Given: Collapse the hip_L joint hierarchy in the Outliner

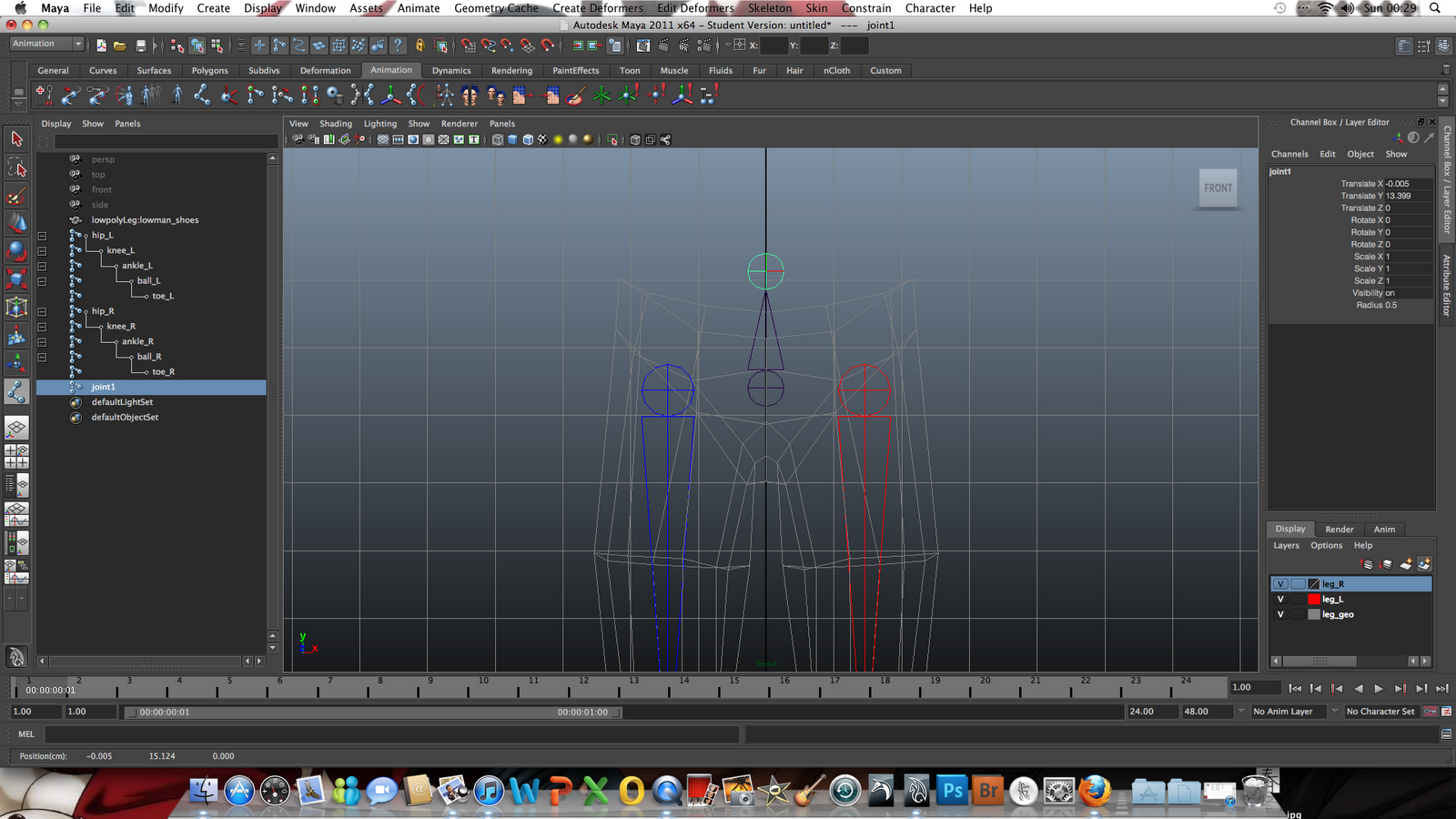Looking at the screenshot, I should [x=41, y=235].
